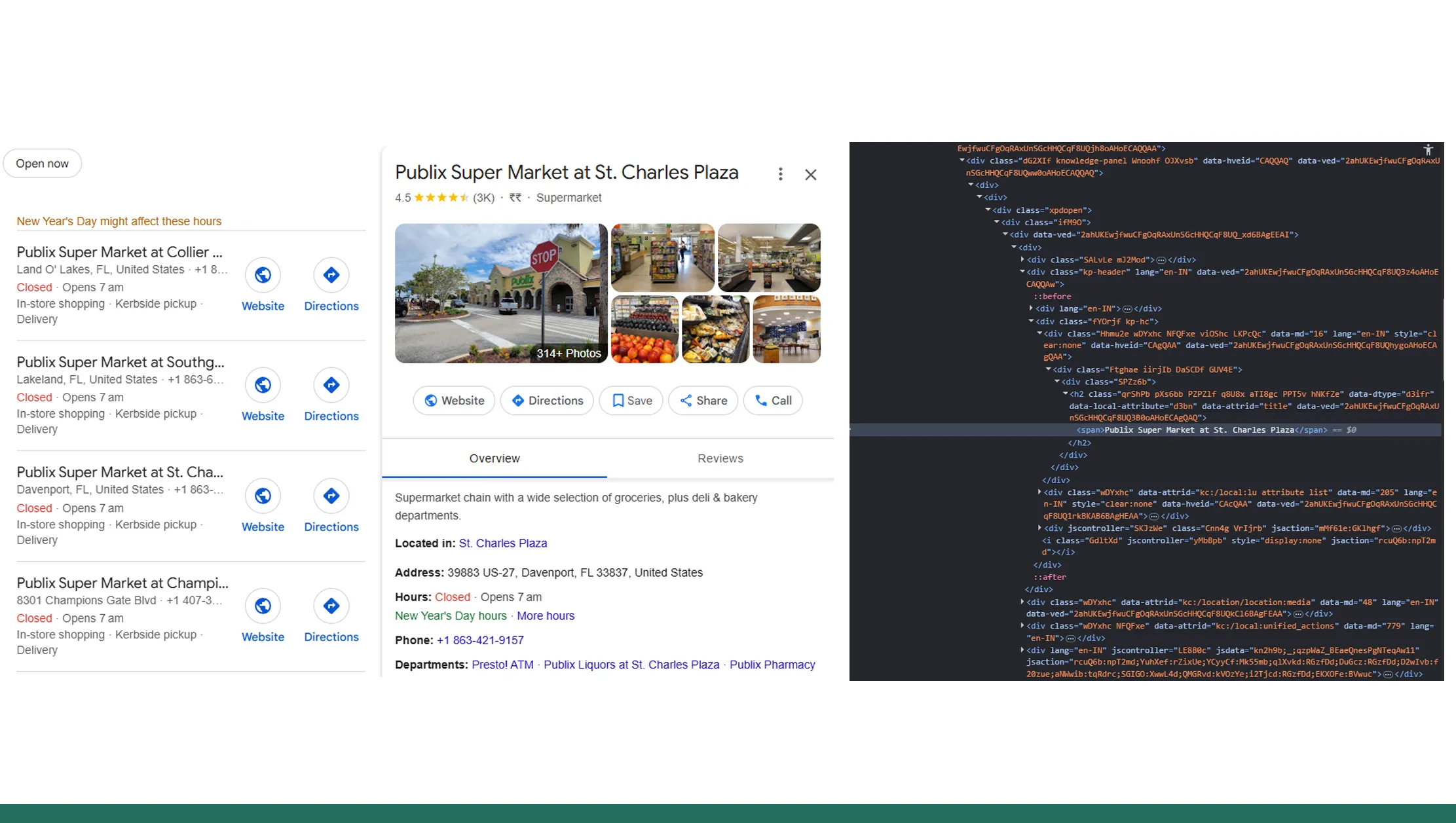Screen dimensions: 1456x823
Task: Switch to the Reviews tab
Action: click(720, 458)
